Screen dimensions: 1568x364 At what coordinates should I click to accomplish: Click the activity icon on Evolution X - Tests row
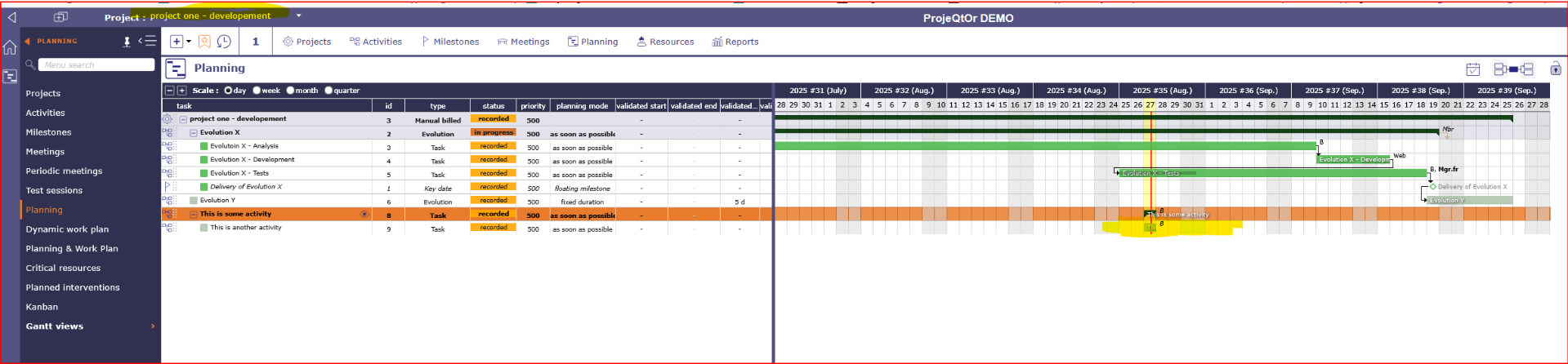point(168,173)
